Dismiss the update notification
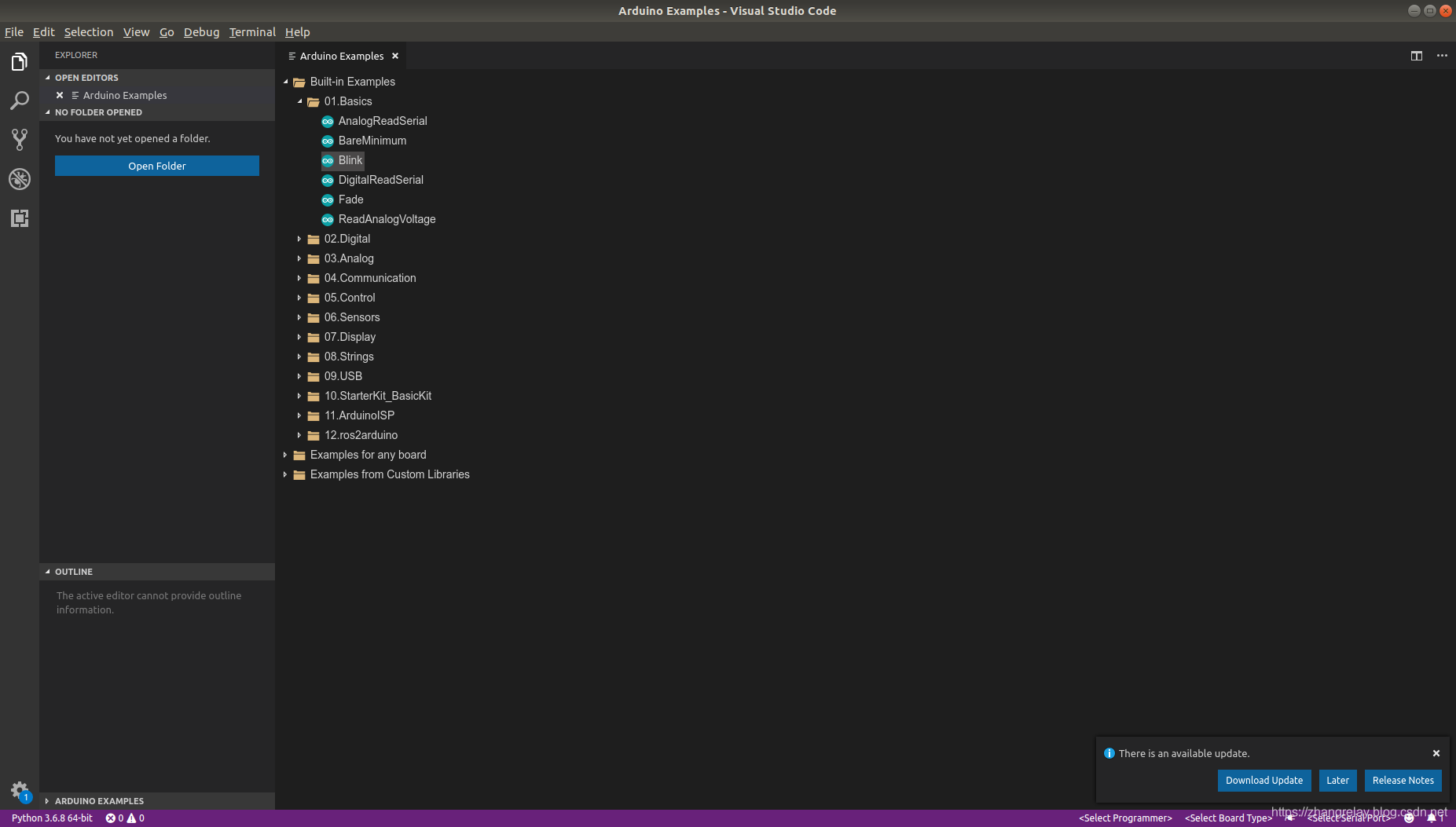 click(x=1436, y=753)
